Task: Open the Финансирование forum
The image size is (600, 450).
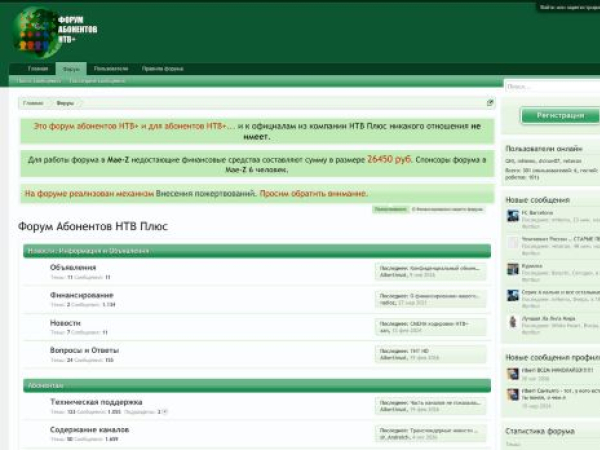Action: (82, 295)
